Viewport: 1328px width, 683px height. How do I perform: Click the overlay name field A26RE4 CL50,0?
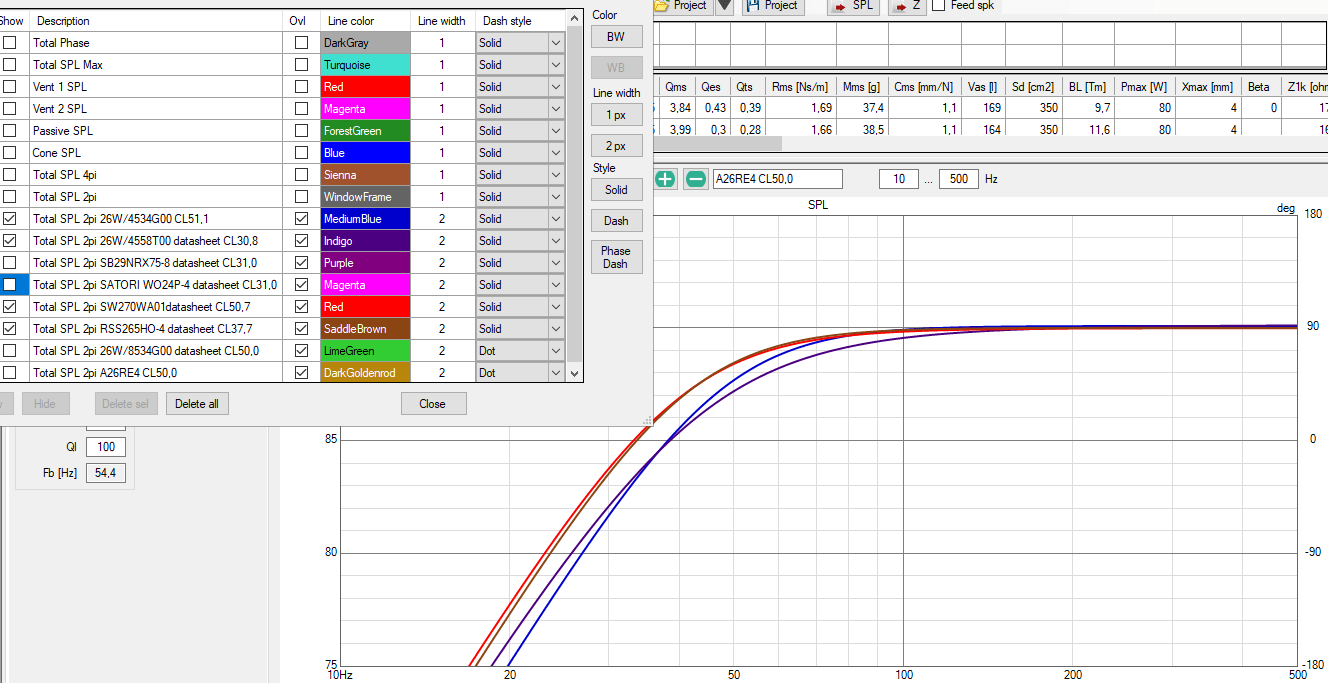coord(778,179)
